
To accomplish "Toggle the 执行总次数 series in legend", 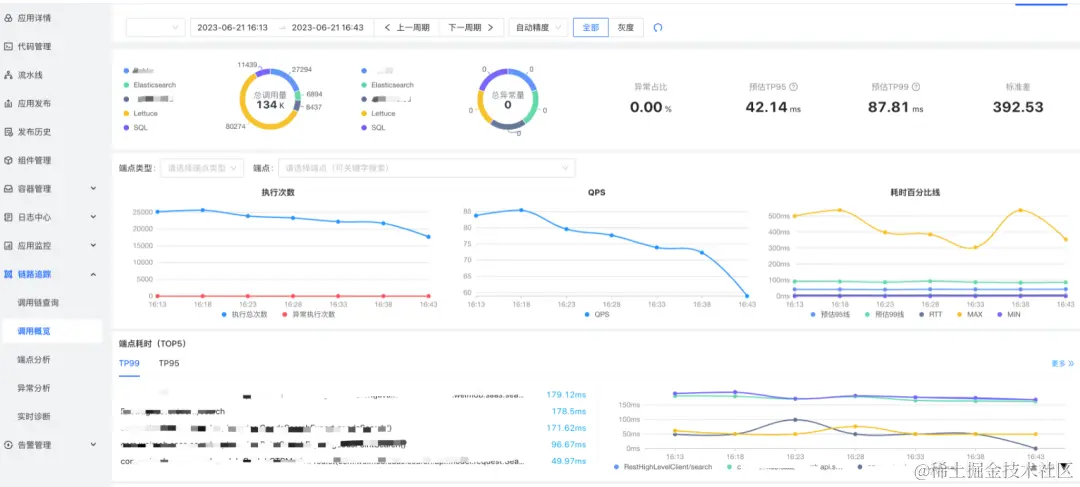I will click(x=243, y=314).
